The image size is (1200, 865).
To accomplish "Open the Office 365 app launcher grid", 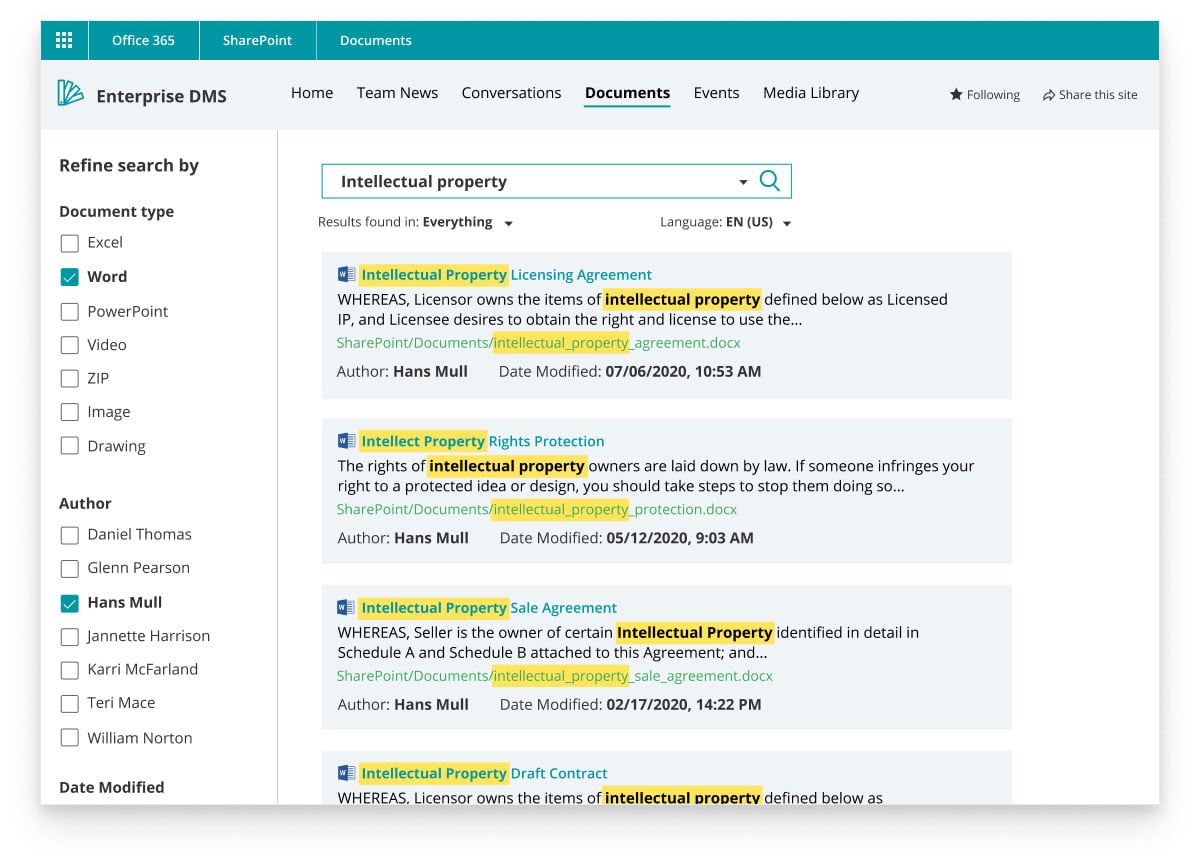I will (64, 40).
